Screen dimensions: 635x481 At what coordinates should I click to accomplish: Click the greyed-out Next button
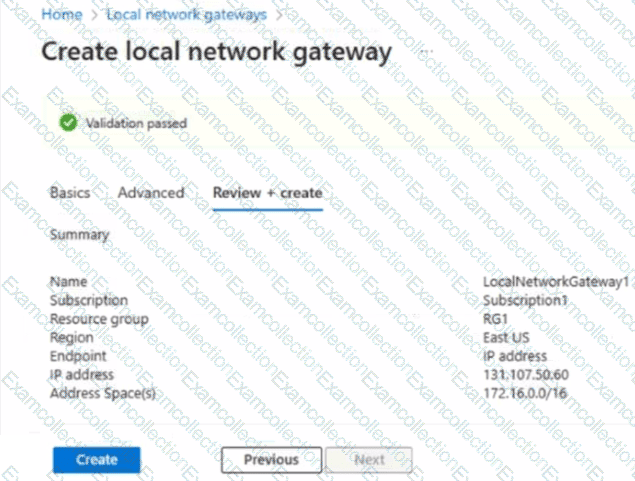tap(369, 460)
